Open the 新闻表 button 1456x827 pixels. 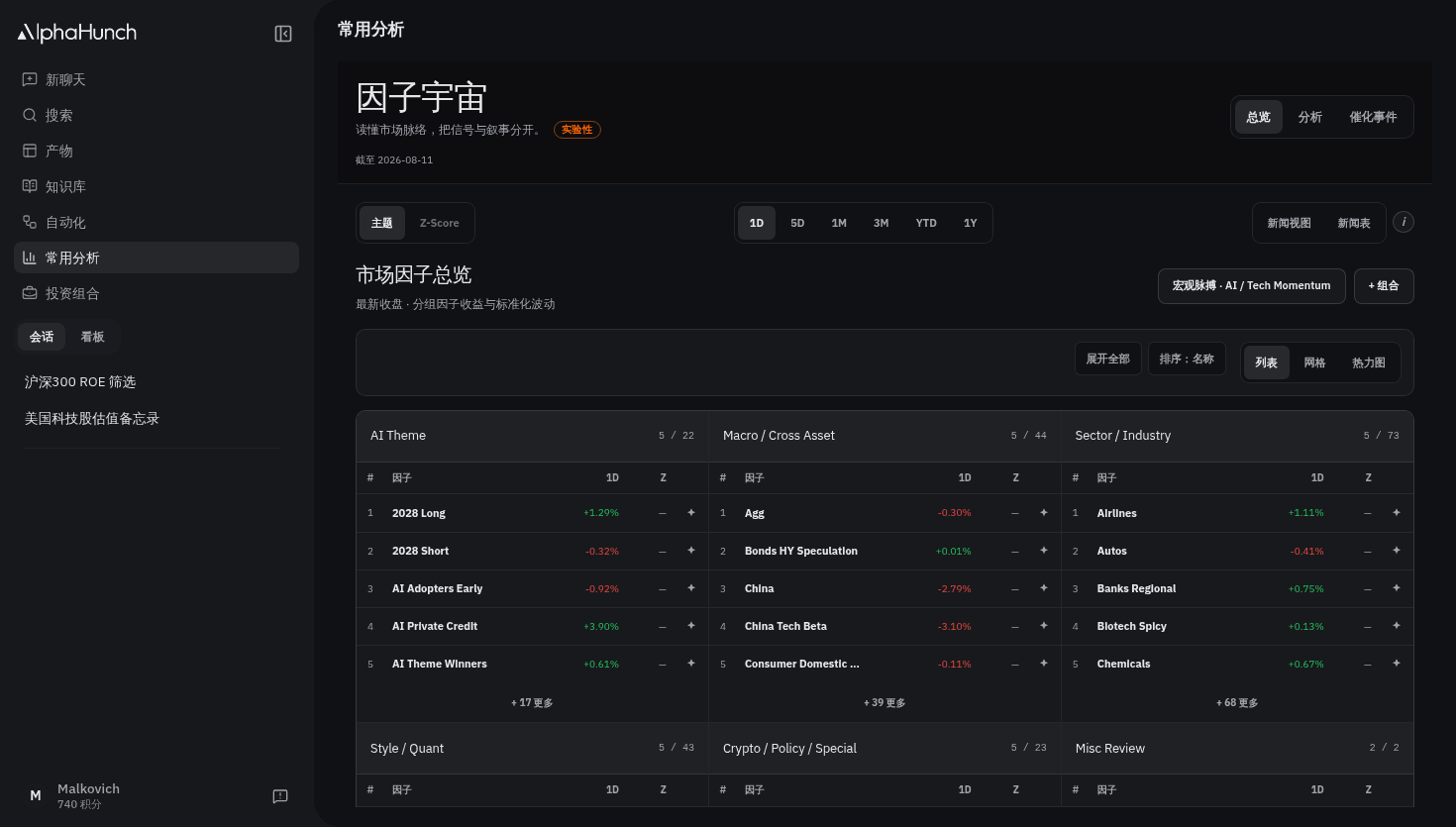point(1354,223)
